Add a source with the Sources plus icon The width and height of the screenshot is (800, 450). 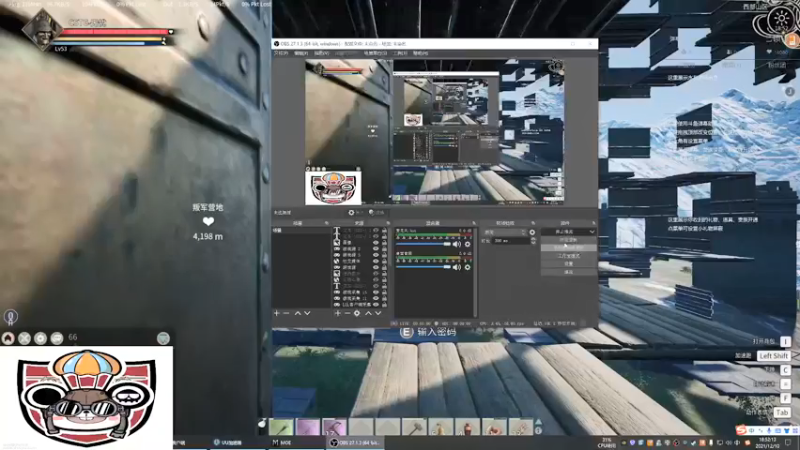[337, 313]
